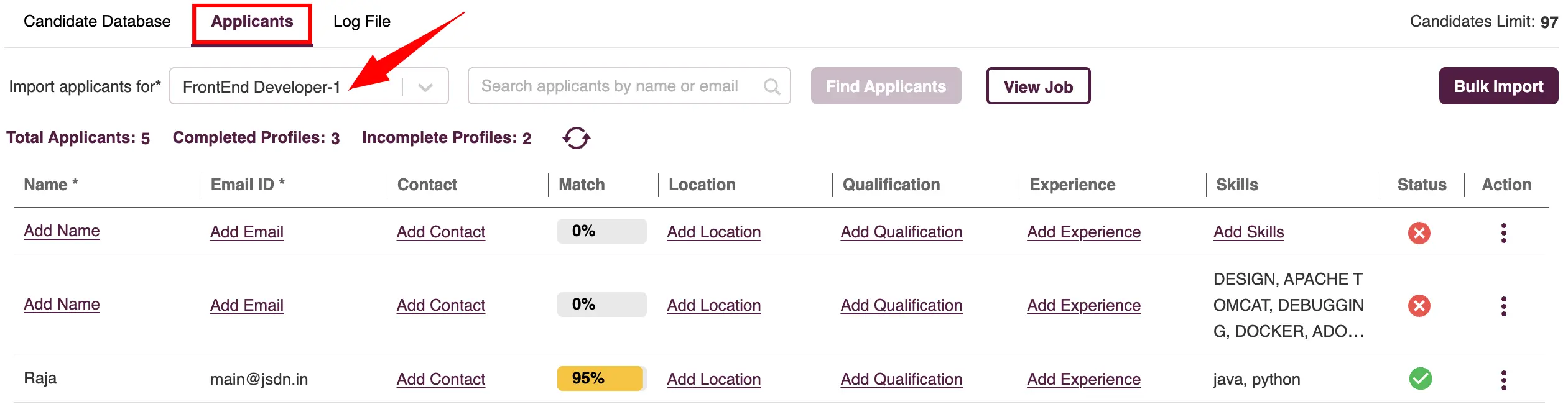This screenshot has width=1568, height=404.
Task: Open action menu for second applicant row
Action: tap(1503, 306)
